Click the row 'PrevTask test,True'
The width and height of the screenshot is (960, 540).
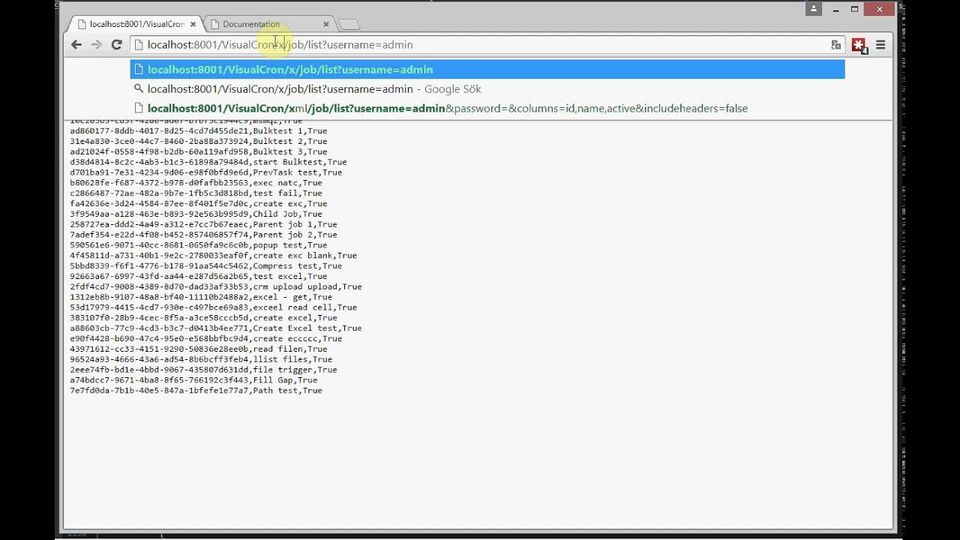(x=206, y=173)
